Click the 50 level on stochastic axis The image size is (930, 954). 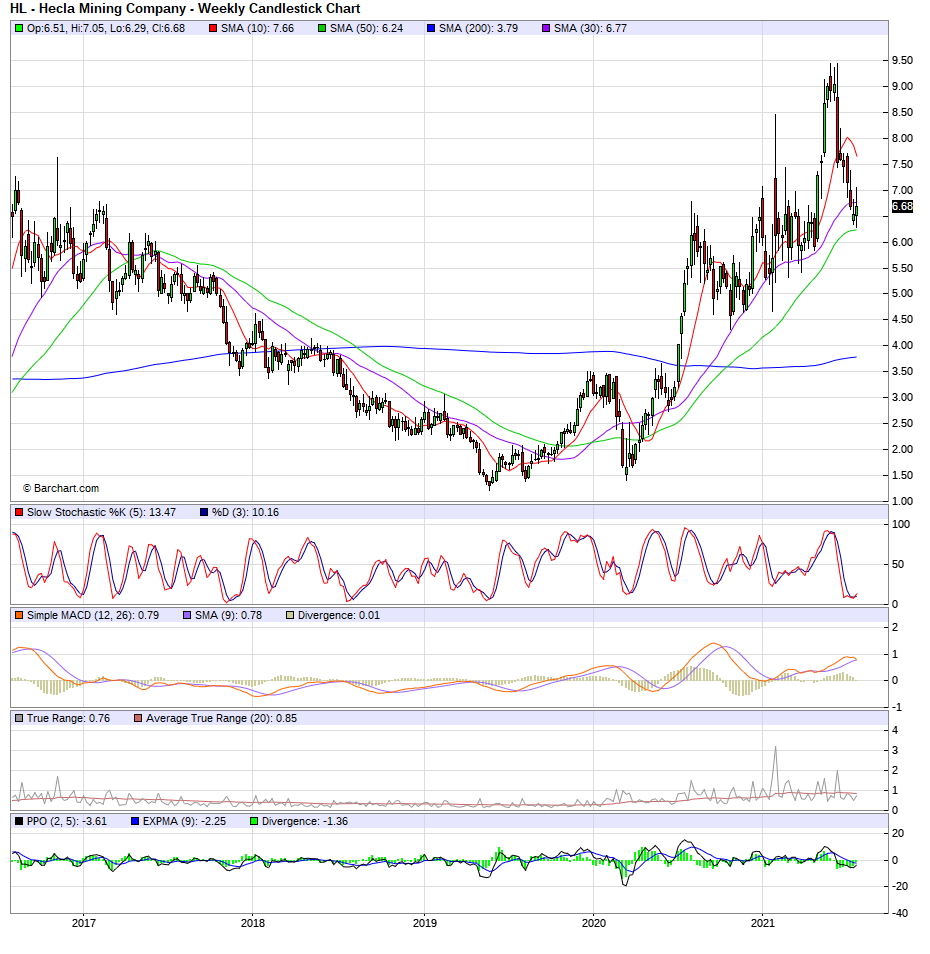[x=898, y=564]
